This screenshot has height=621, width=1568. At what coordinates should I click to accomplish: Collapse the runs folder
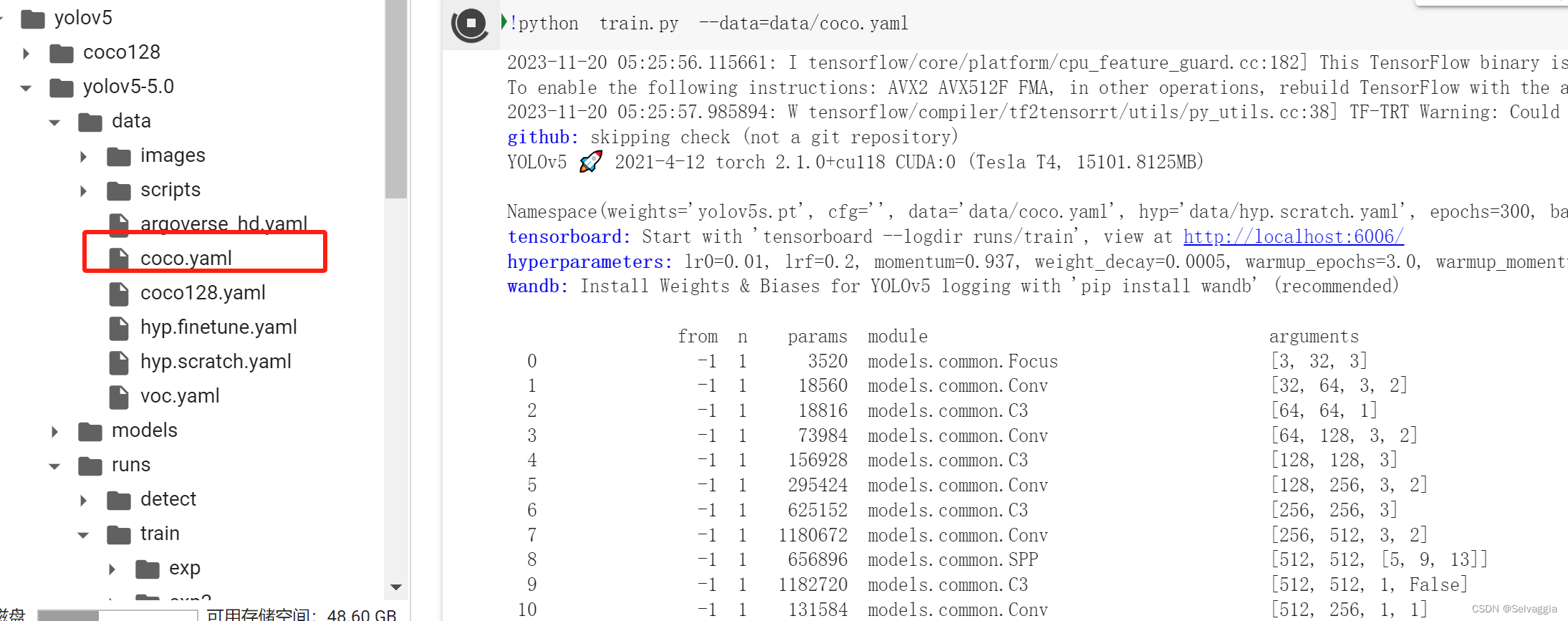click(55, 466)
